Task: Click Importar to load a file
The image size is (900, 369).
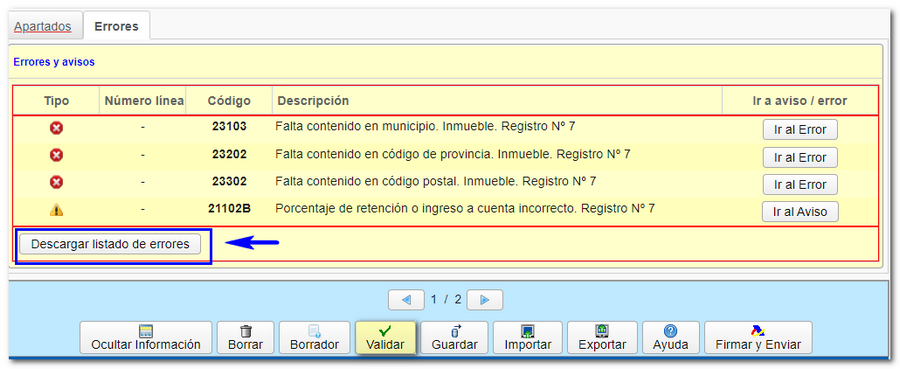Action: 527,337
